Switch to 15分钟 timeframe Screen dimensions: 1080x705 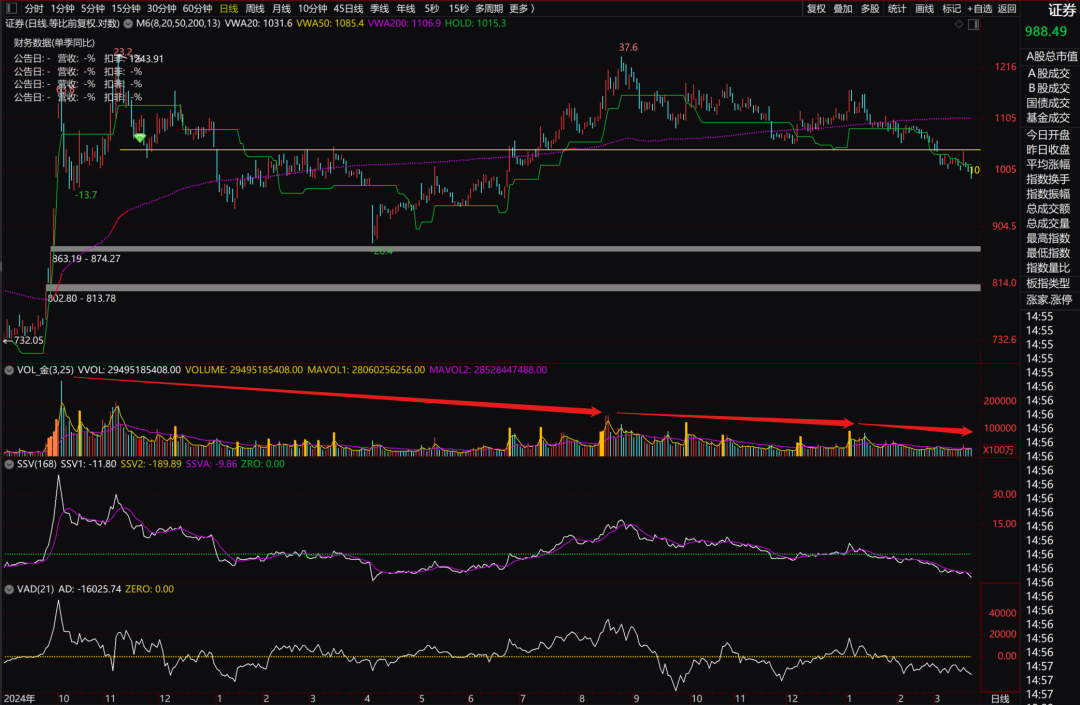point(126,9)
